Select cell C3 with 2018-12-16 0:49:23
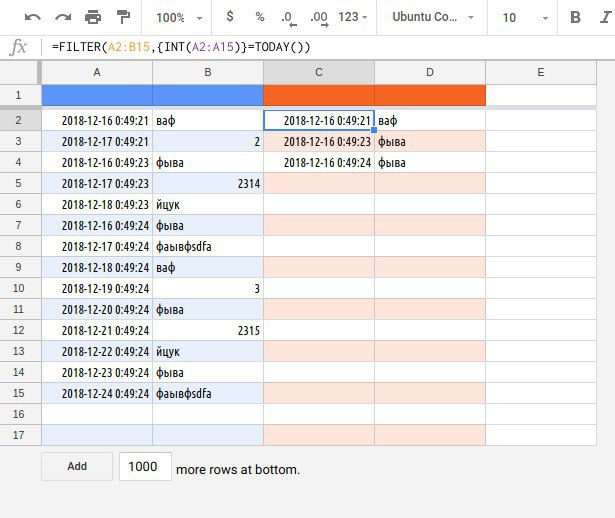The image size is (615, 518). (x=319, y=141)
